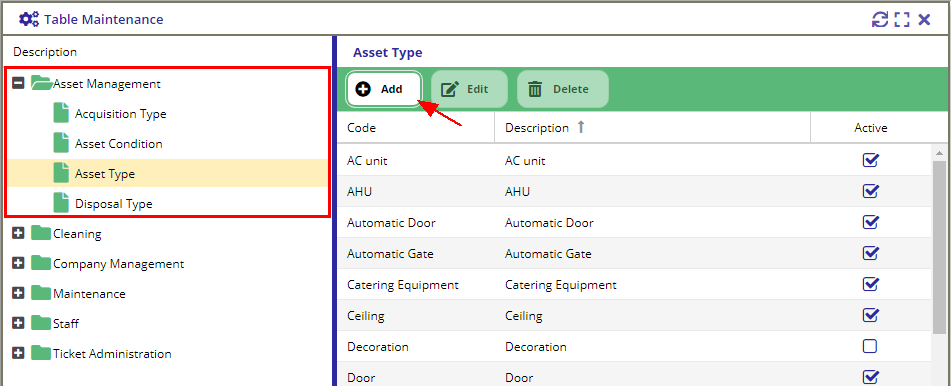
Task: Click the AC unit description cell
Action: pos(653,160)
